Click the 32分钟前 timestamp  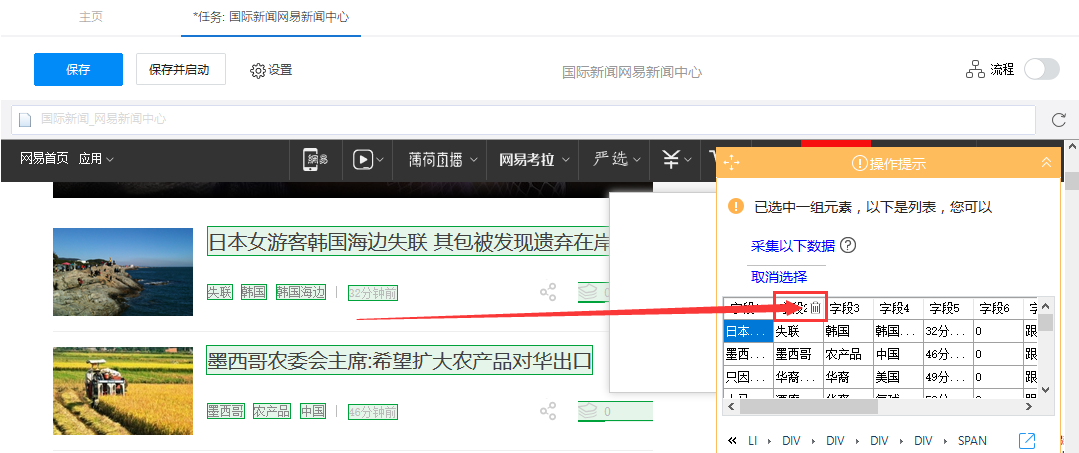coord(373,293)
